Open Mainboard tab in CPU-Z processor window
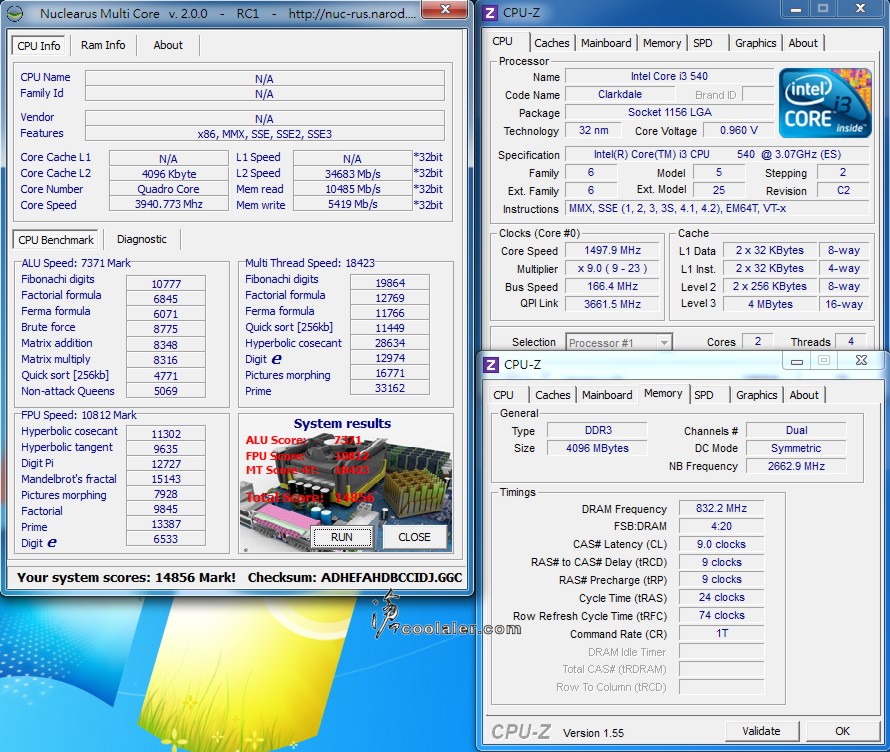Image resolution: width=890 pixels, height=752 pixels. [x=606, y=43]
